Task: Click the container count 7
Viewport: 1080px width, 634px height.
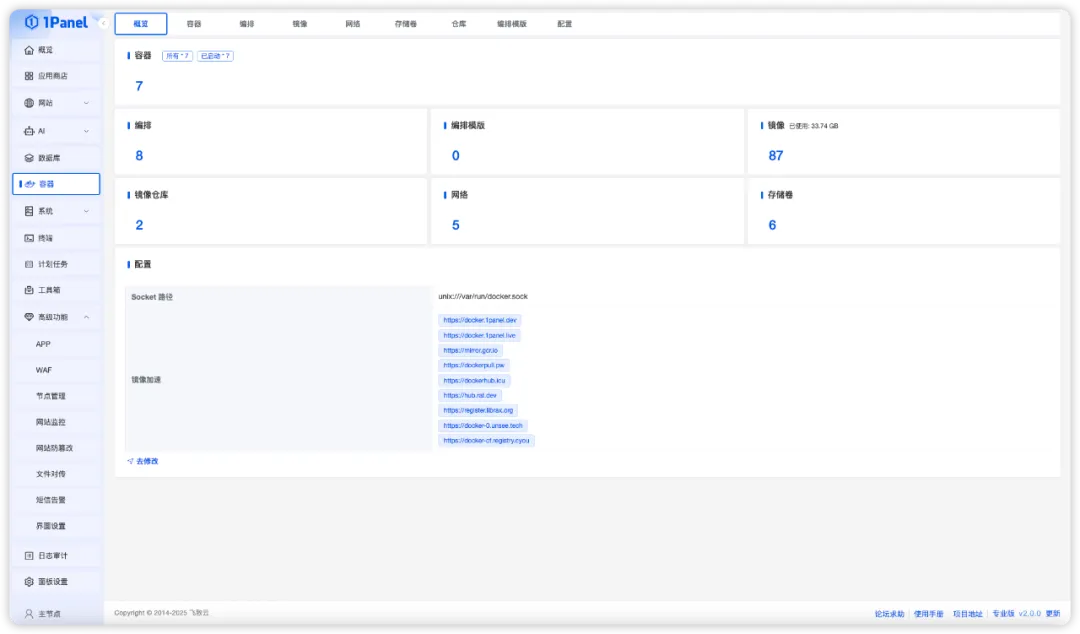Action: (139, 86)
